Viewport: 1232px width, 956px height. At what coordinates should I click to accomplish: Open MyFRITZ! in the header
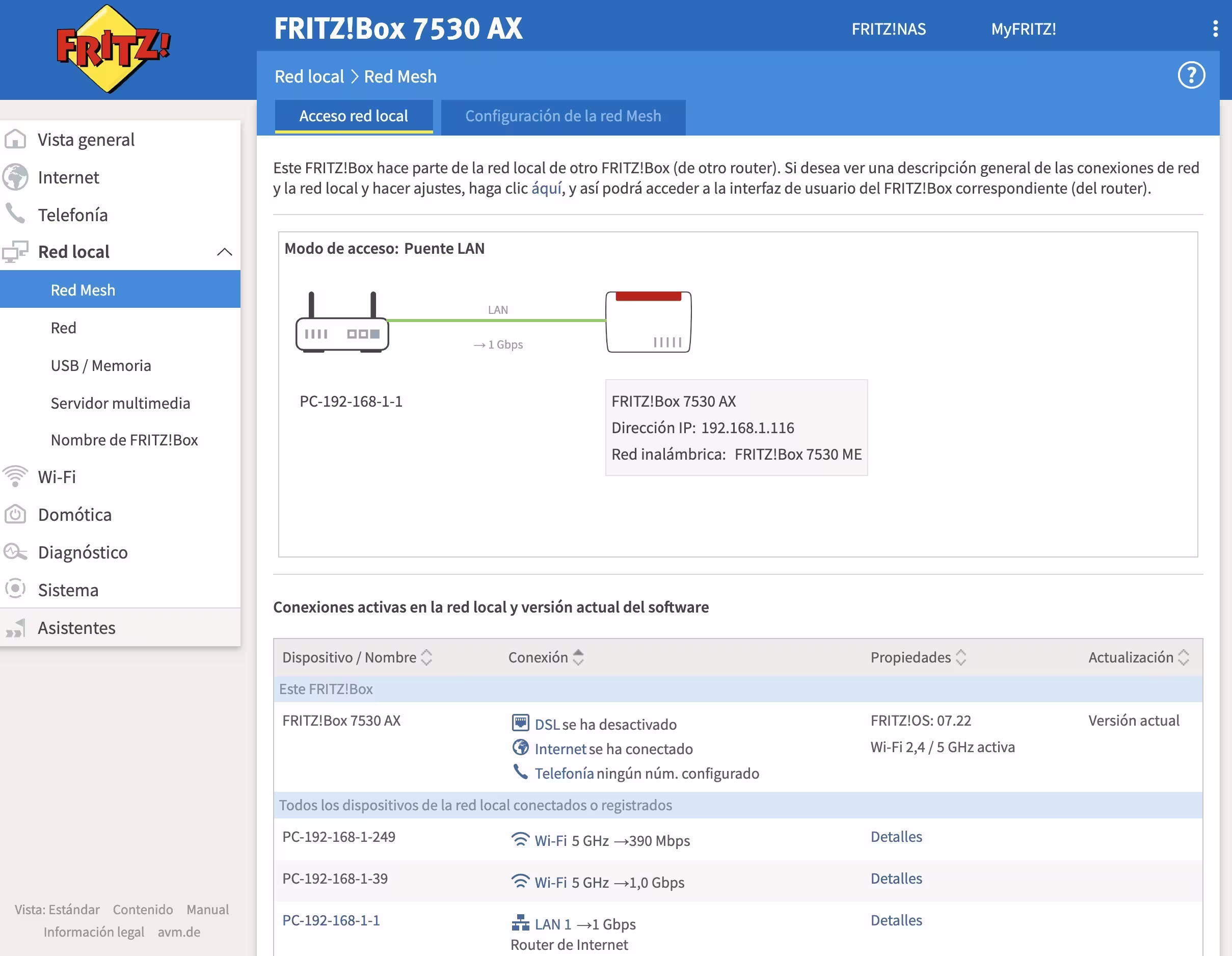coord(1023,29)
